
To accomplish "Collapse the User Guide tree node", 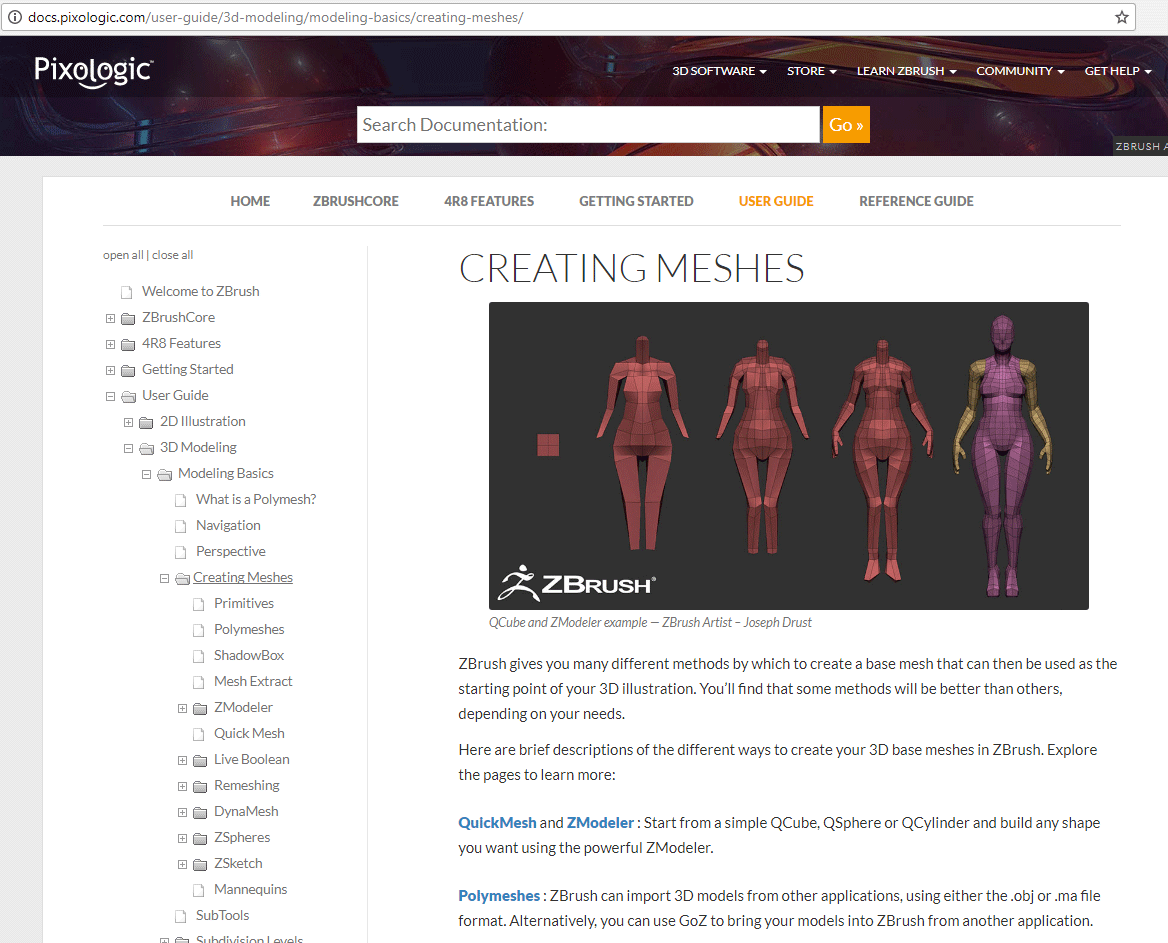I will pyautogui.click(x=110, y=397).
